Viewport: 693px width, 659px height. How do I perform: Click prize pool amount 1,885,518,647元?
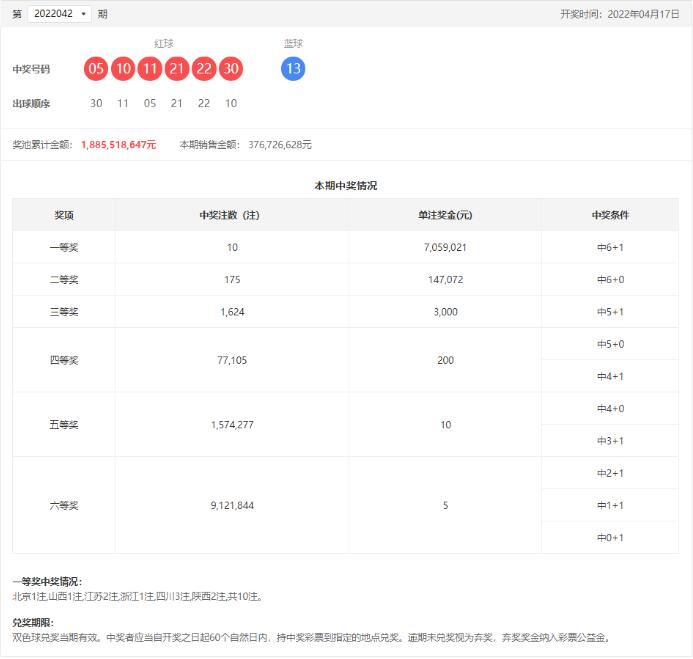pos(118,145)
